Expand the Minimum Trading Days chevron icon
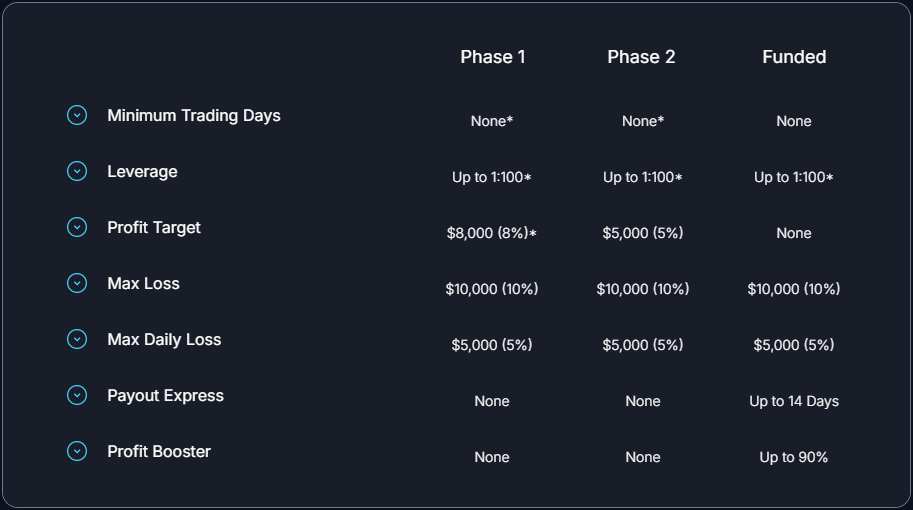 (77, 115)
